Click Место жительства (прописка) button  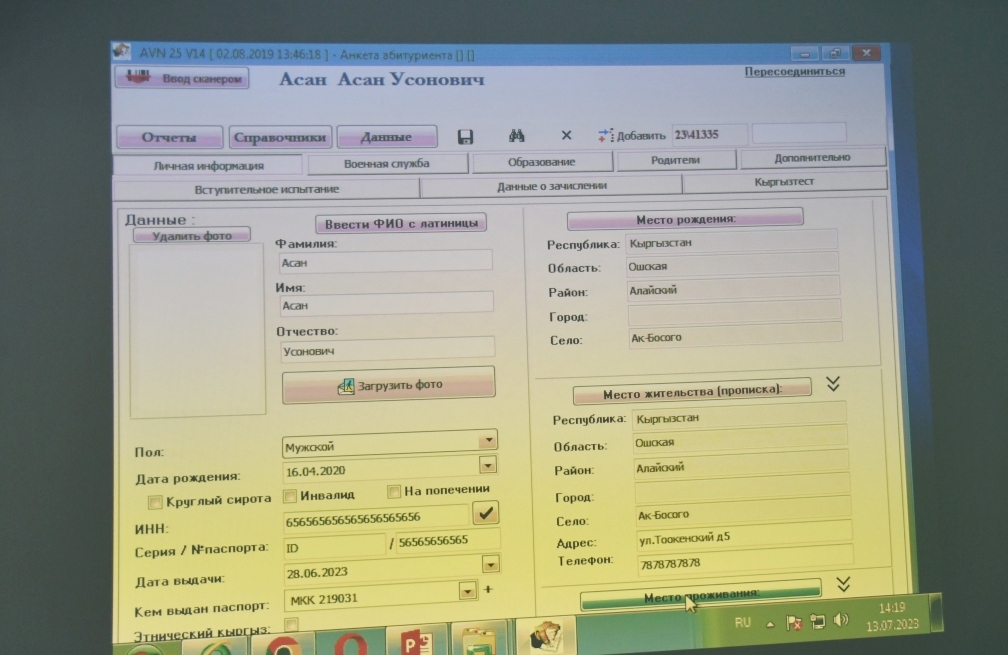692,392
